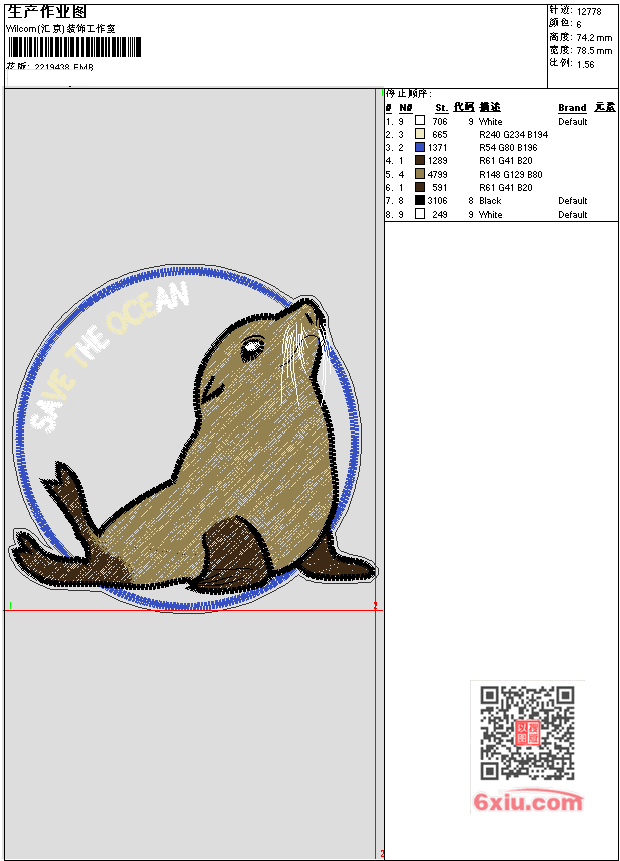Click the barcode under the Wilcom title

click(x=74, y=48)
